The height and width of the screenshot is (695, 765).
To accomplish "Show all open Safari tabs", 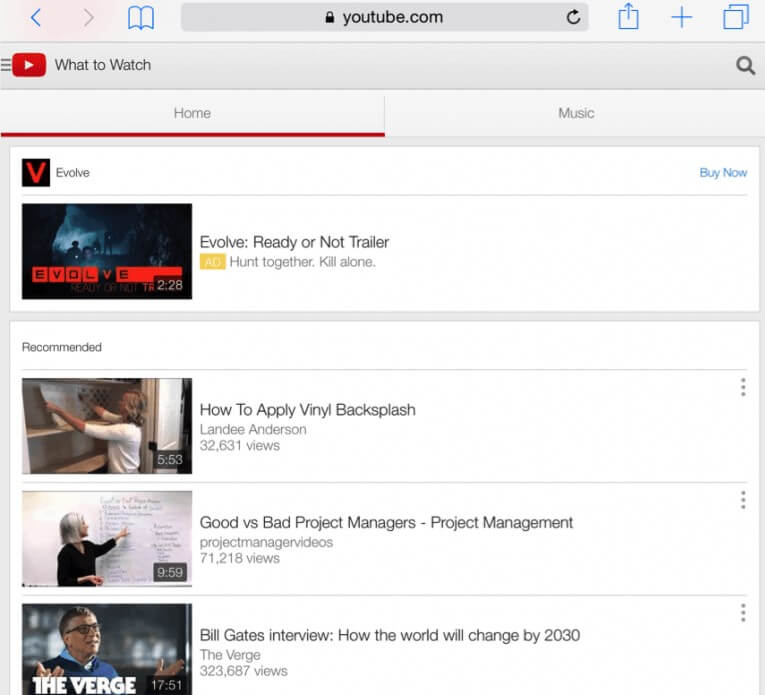I will (736, 17).
